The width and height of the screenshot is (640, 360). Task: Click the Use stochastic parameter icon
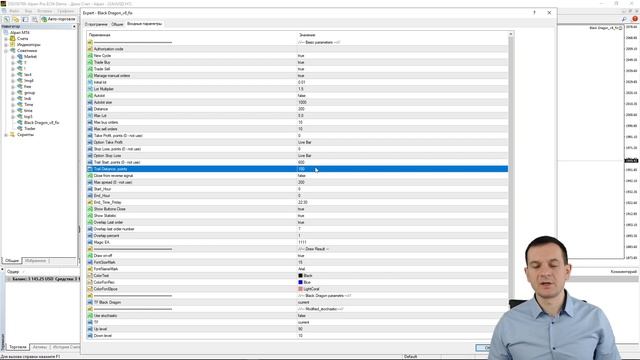click(x=90, y=316)
